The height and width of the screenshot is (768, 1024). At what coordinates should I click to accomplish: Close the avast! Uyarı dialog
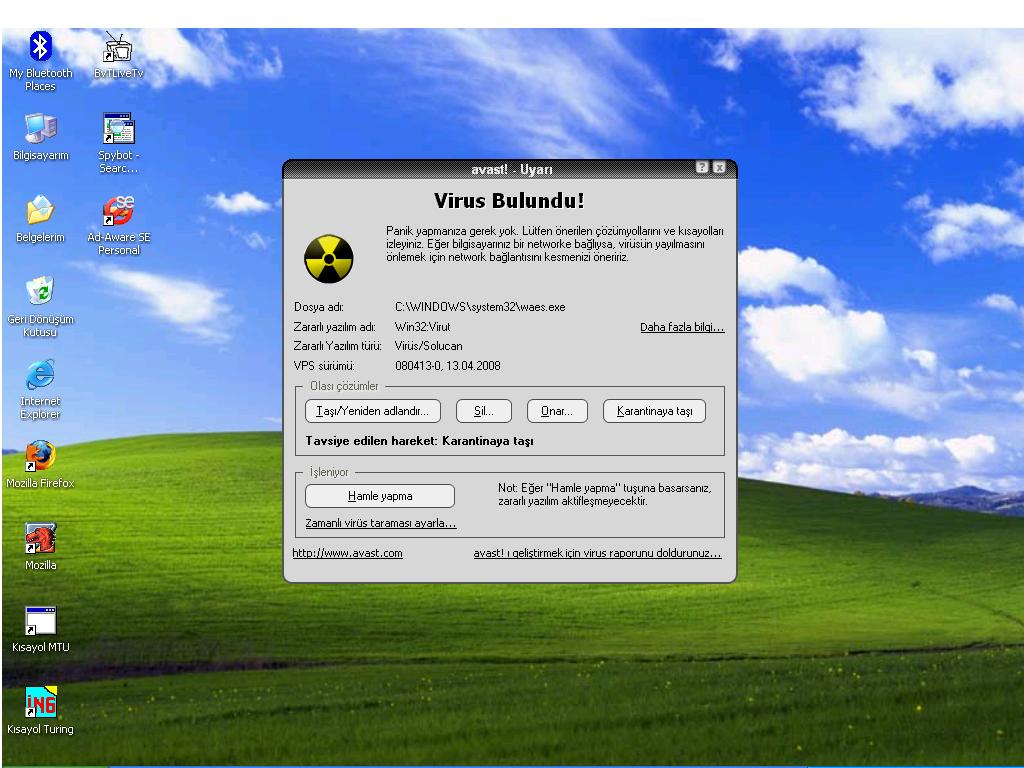pyautogui.click(x=719, y=167)
